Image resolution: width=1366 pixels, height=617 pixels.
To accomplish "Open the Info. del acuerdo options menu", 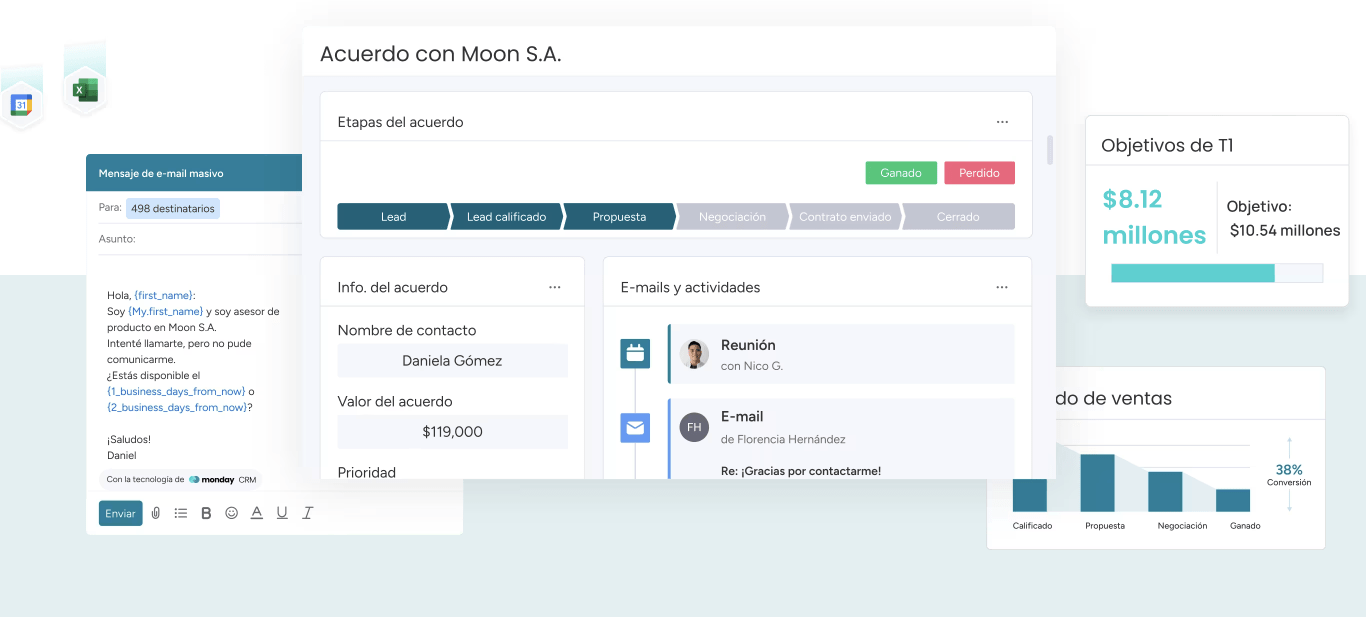I will click(555, 287).
